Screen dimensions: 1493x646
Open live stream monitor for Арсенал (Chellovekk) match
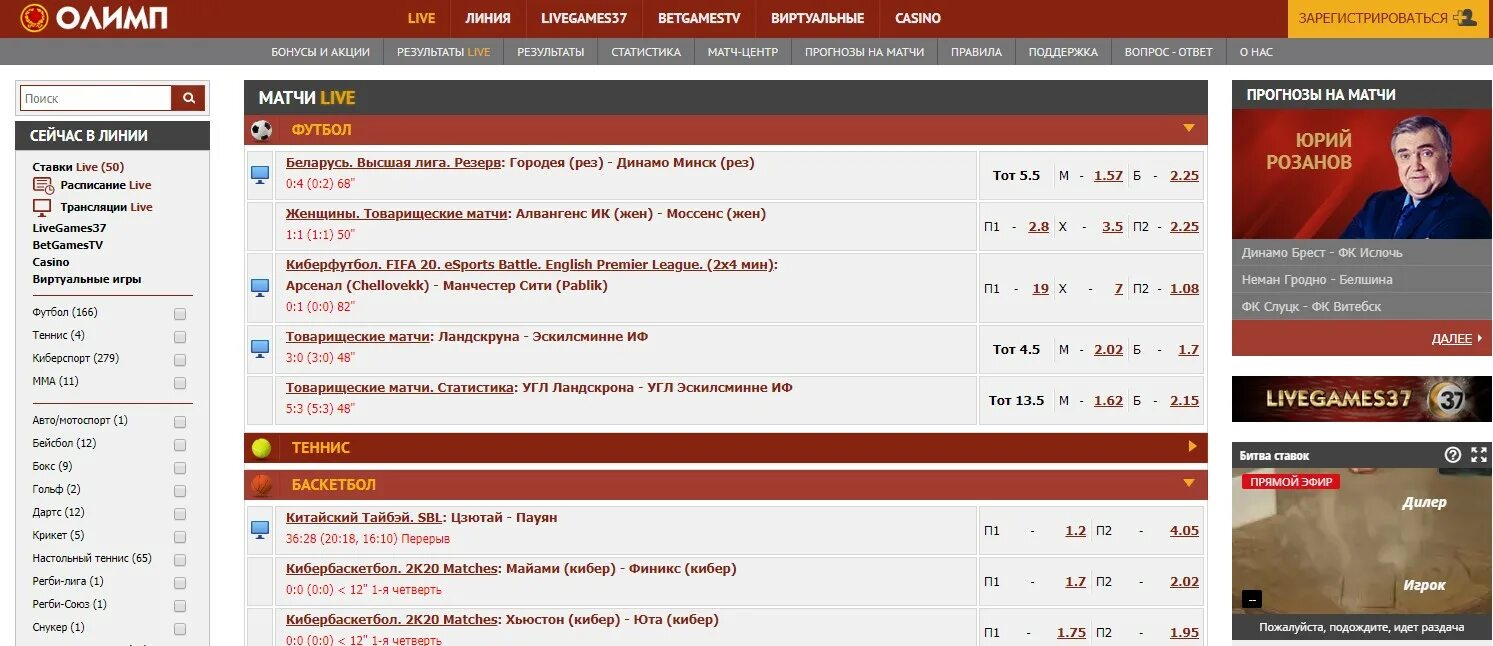(260, 288)
